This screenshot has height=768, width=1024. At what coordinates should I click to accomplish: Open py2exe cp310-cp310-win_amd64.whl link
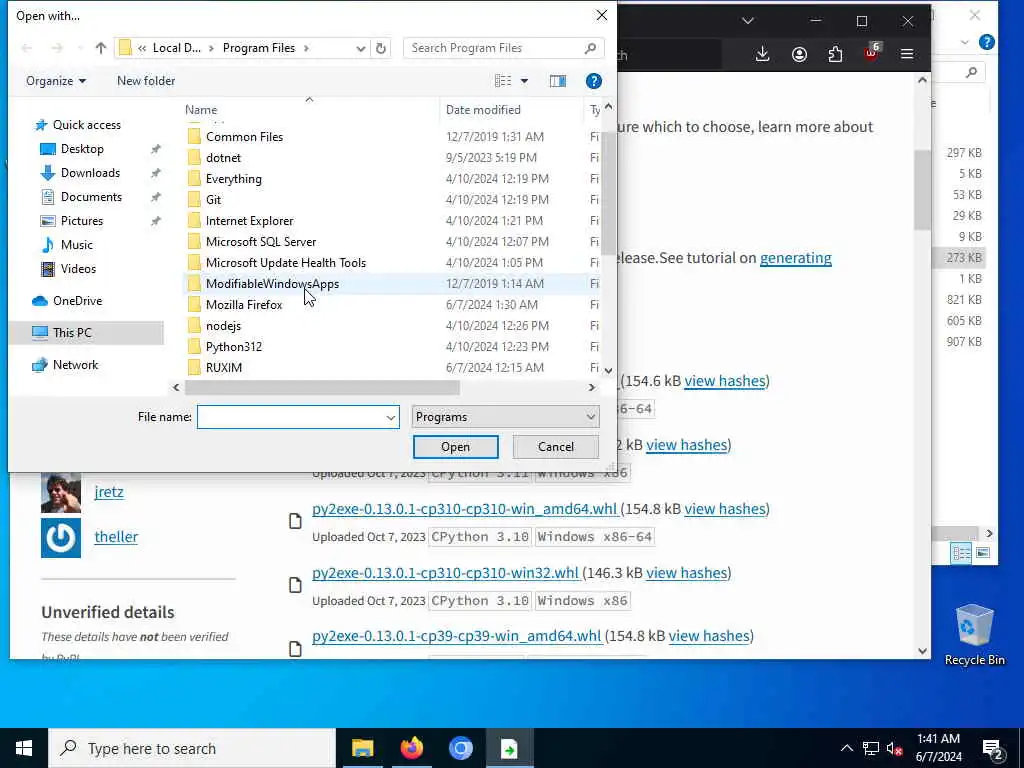[464, 509]
